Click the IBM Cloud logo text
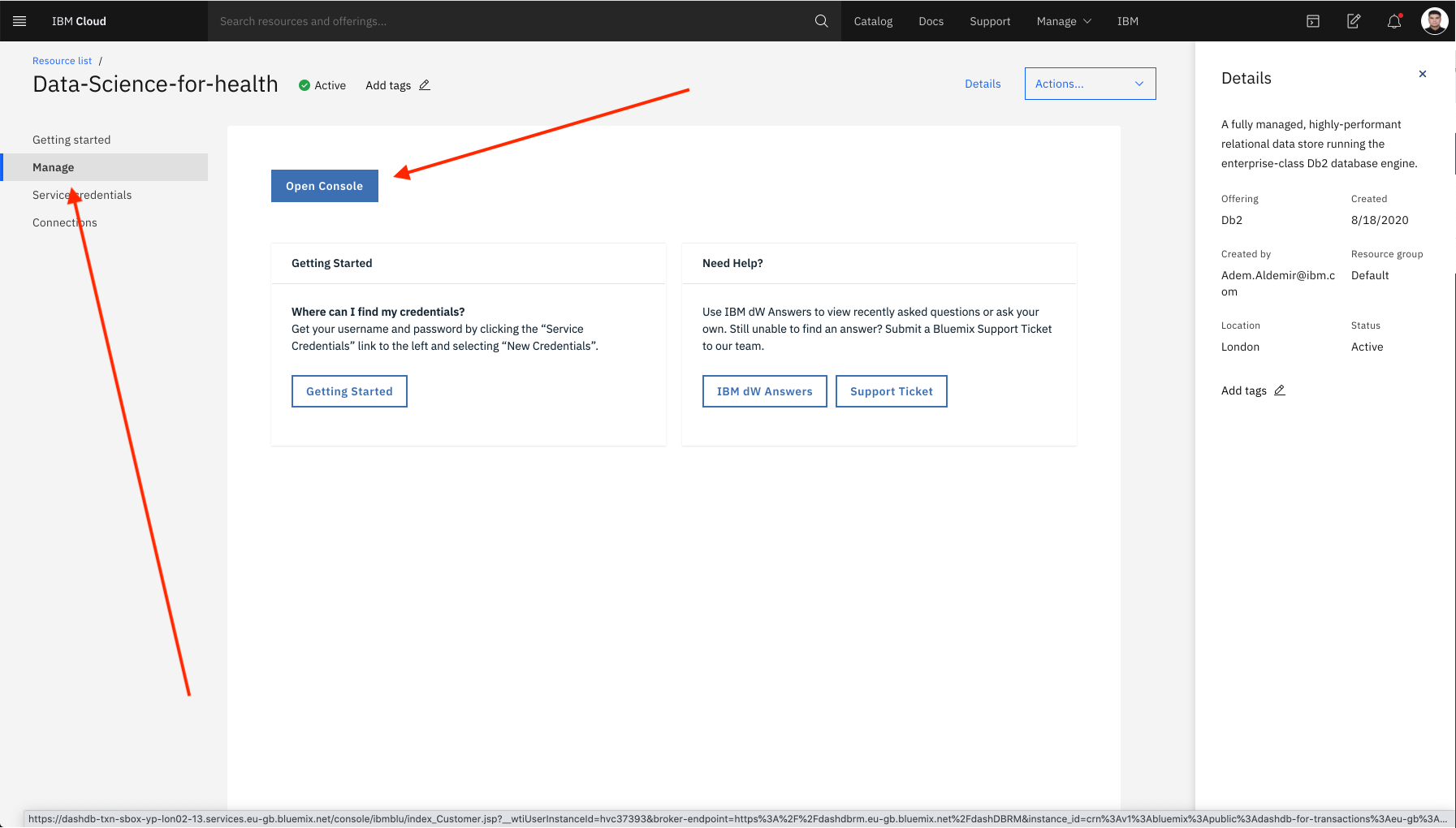The image size is (1456, 828). click(79, 21)
